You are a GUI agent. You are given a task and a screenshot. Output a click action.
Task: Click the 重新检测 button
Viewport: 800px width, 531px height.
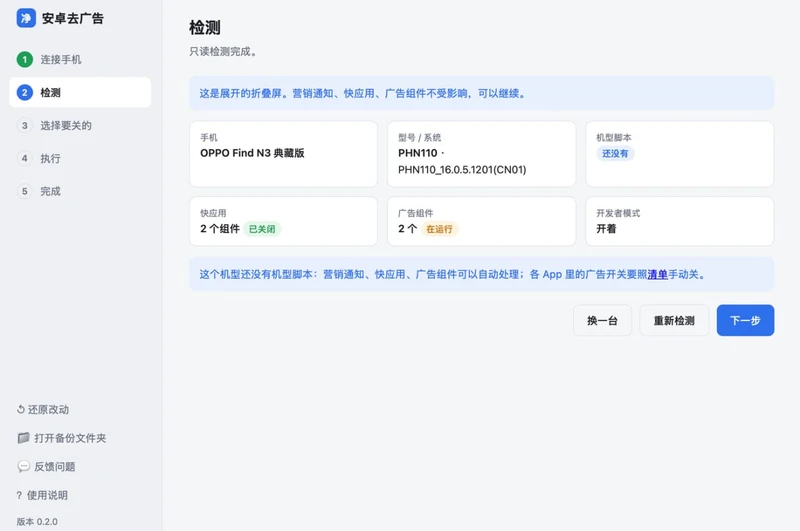[x=674, y=320]
